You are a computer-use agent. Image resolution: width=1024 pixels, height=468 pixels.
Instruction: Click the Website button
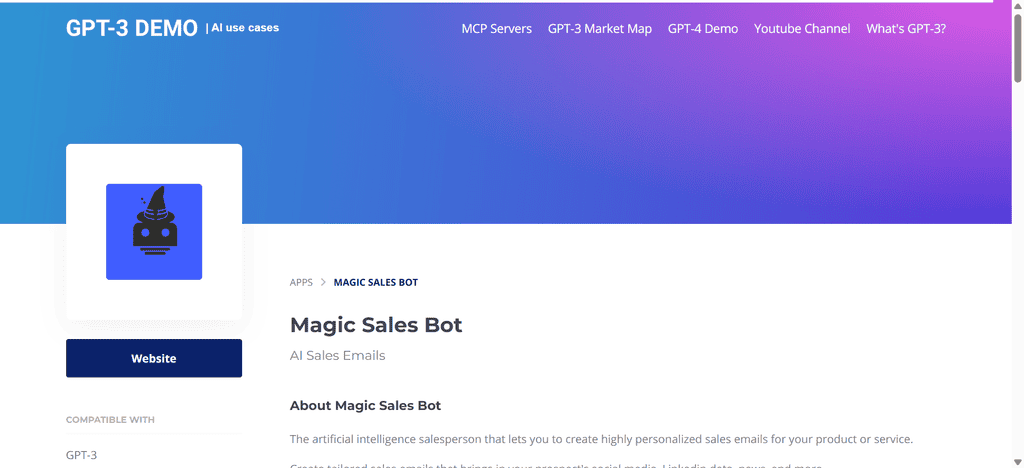click(x=154, y=358)
